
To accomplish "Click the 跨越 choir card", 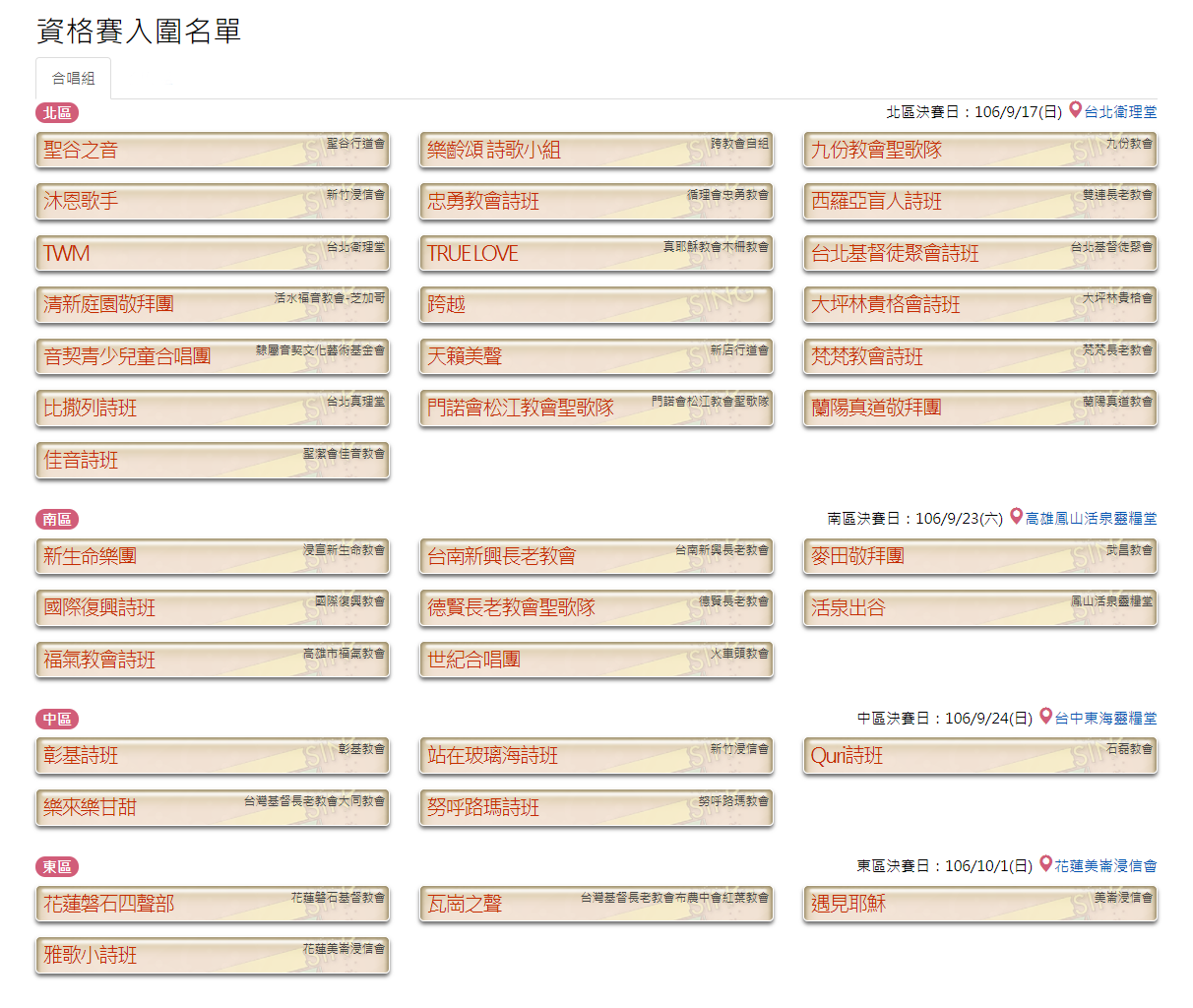I will pos(596,305).
